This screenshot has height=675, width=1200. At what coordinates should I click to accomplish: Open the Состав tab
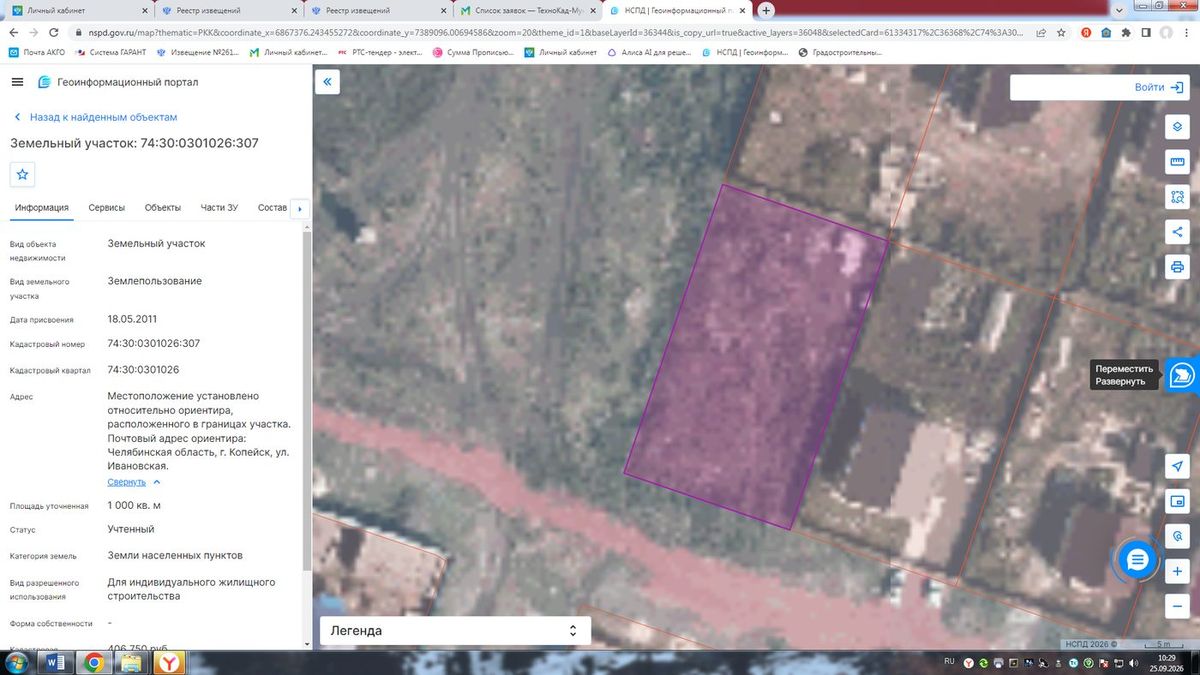click(x=272, y=208)
